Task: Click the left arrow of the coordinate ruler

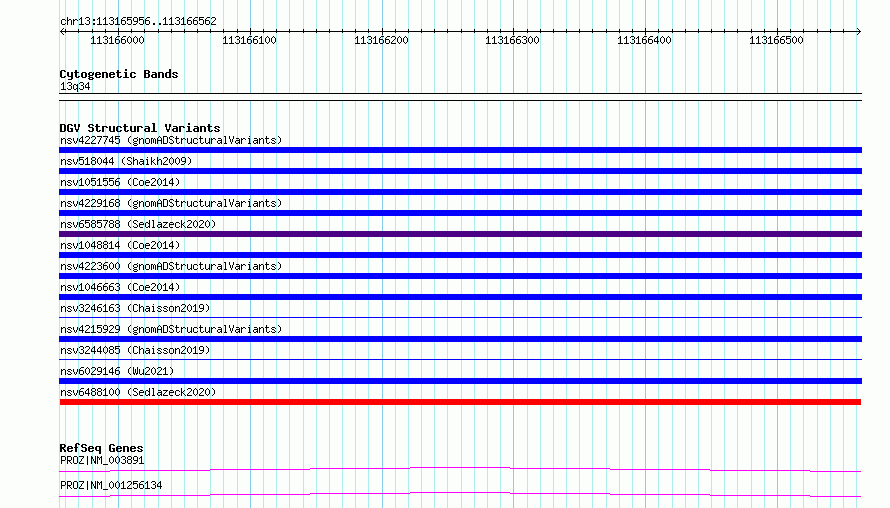Action: [x=62, y=31]
